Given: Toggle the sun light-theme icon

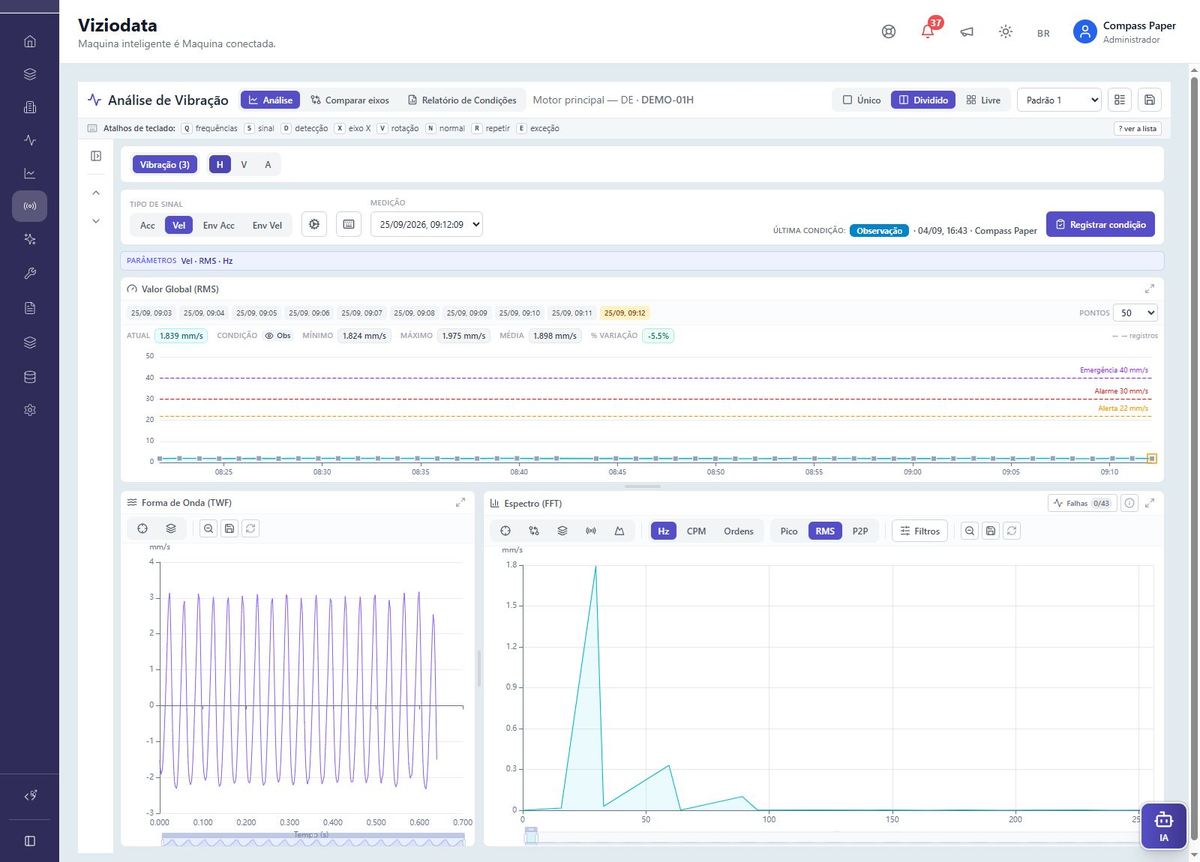Looking at the screenshot, I should pyautogui.click(x=1005, y=31).
